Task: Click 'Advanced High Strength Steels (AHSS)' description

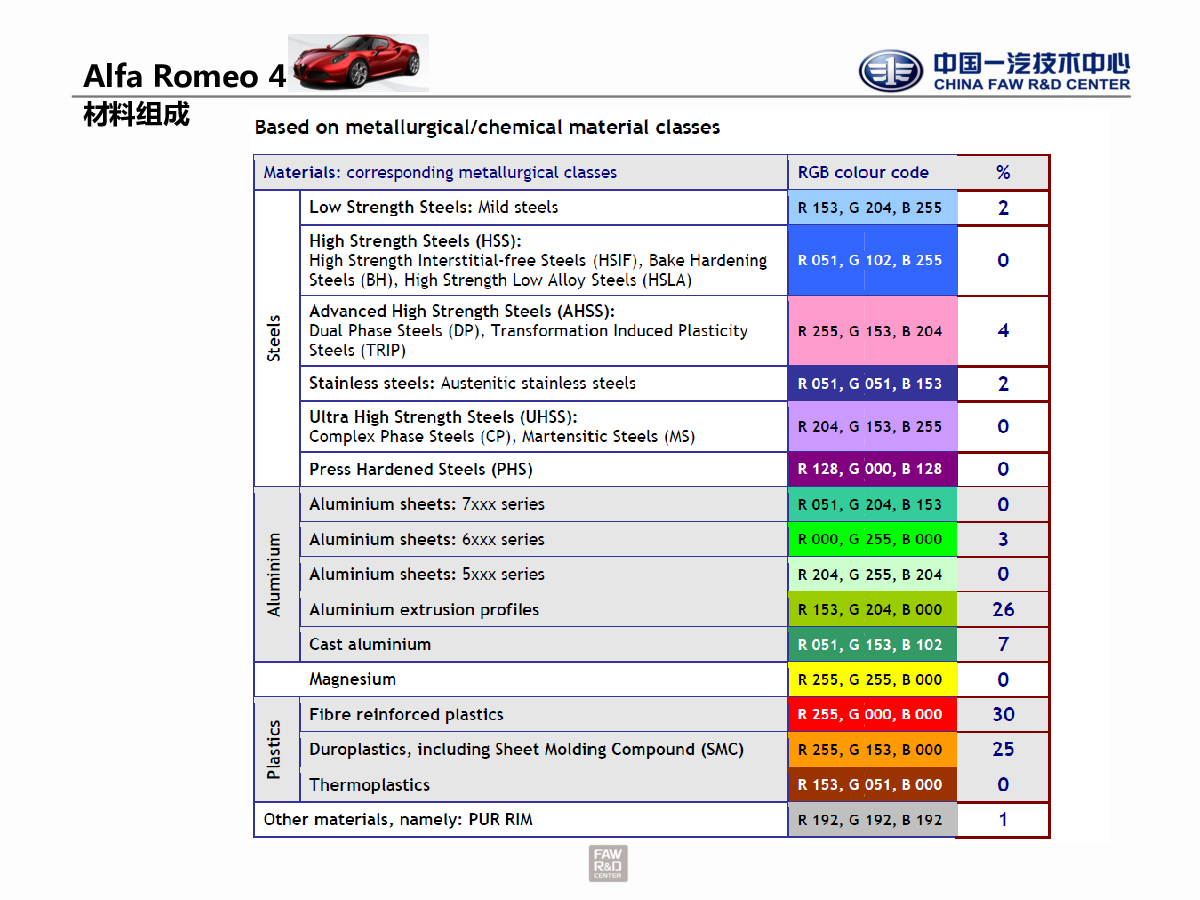Action: [528, 330]
